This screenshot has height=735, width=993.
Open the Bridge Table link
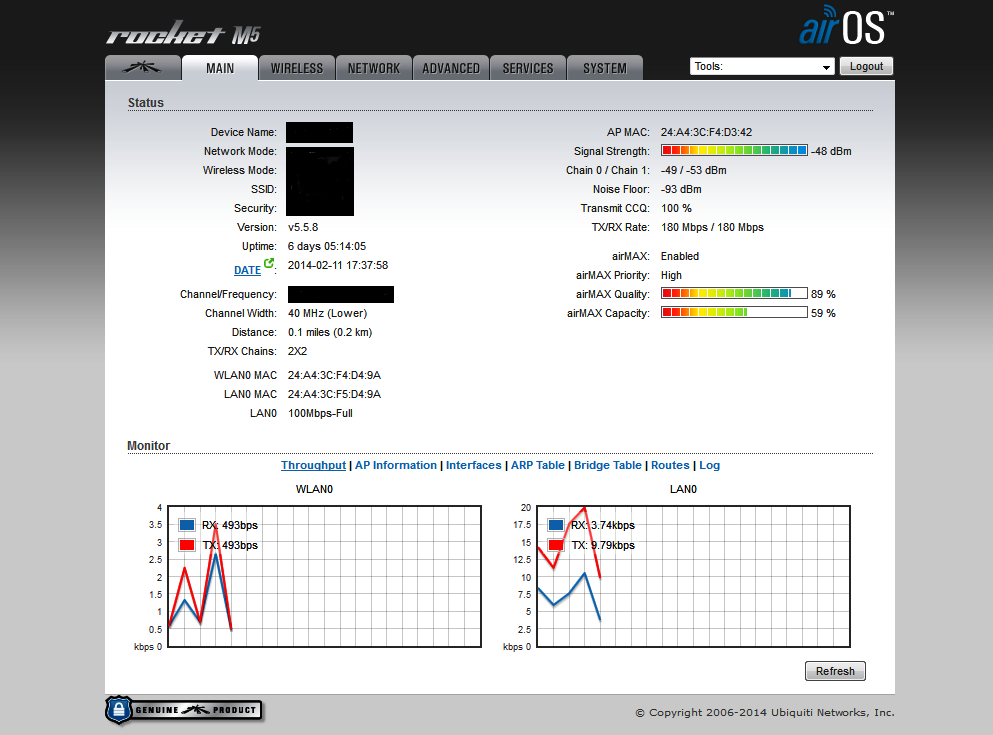click(x=608, y=465)
